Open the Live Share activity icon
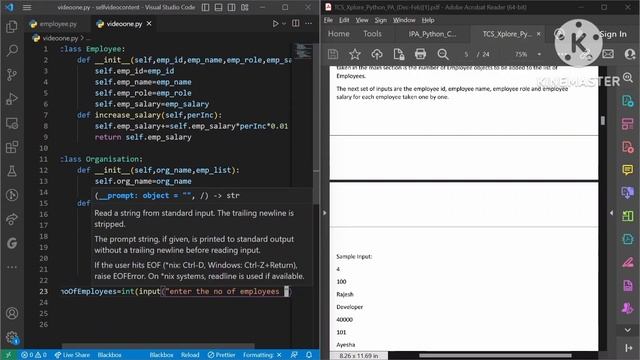This screenshot has height=360, width=640. tap(12, 219)
